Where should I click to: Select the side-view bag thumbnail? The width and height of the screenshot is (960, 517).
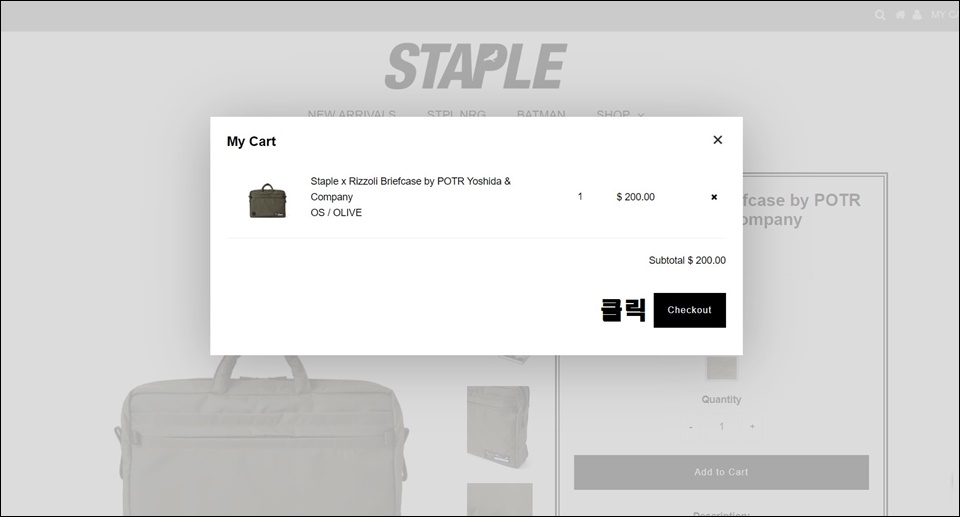click(x=498, y=426)
